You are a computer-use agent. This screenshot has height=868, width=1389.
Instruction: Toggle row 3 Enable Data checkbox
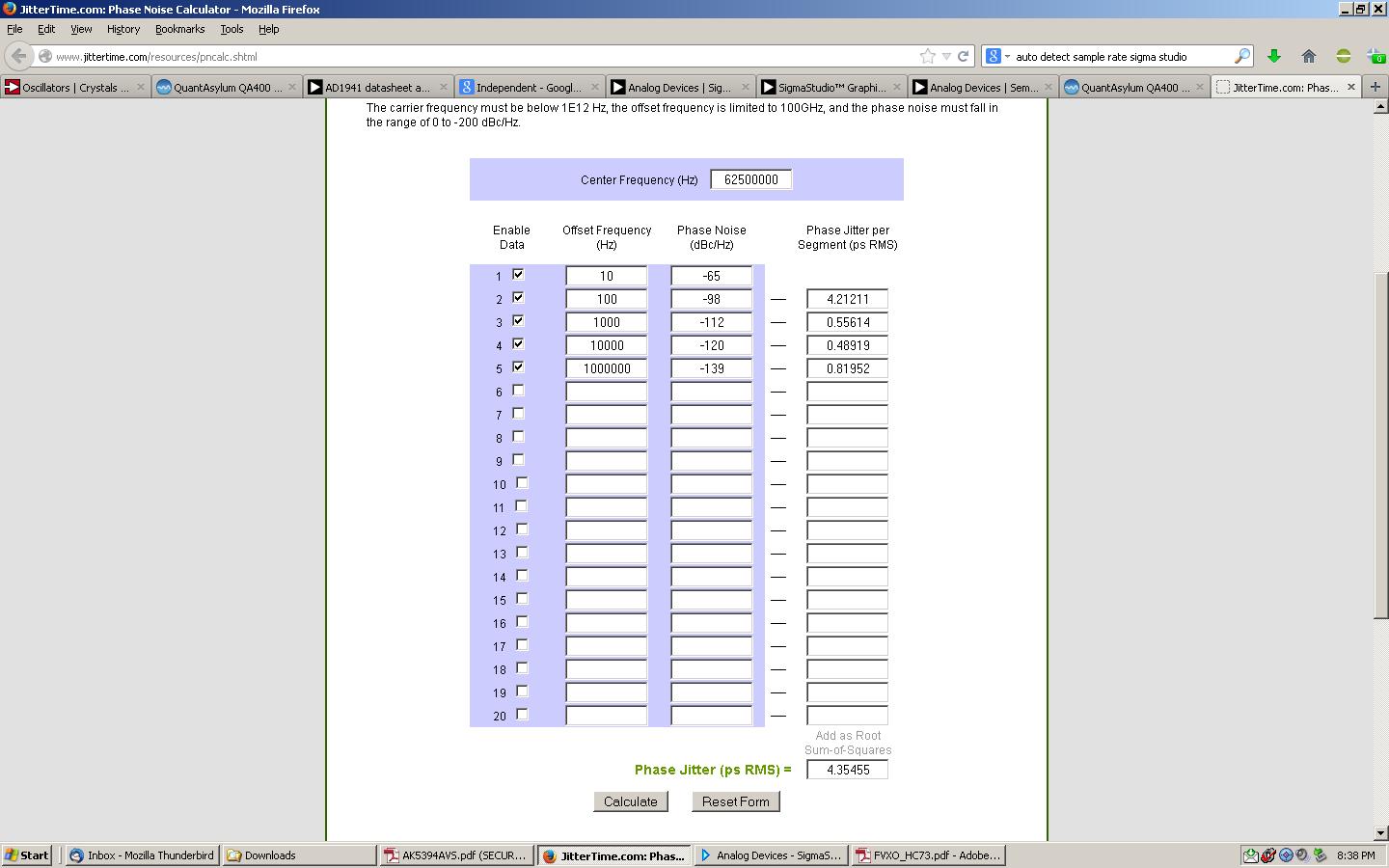(518, 321)
